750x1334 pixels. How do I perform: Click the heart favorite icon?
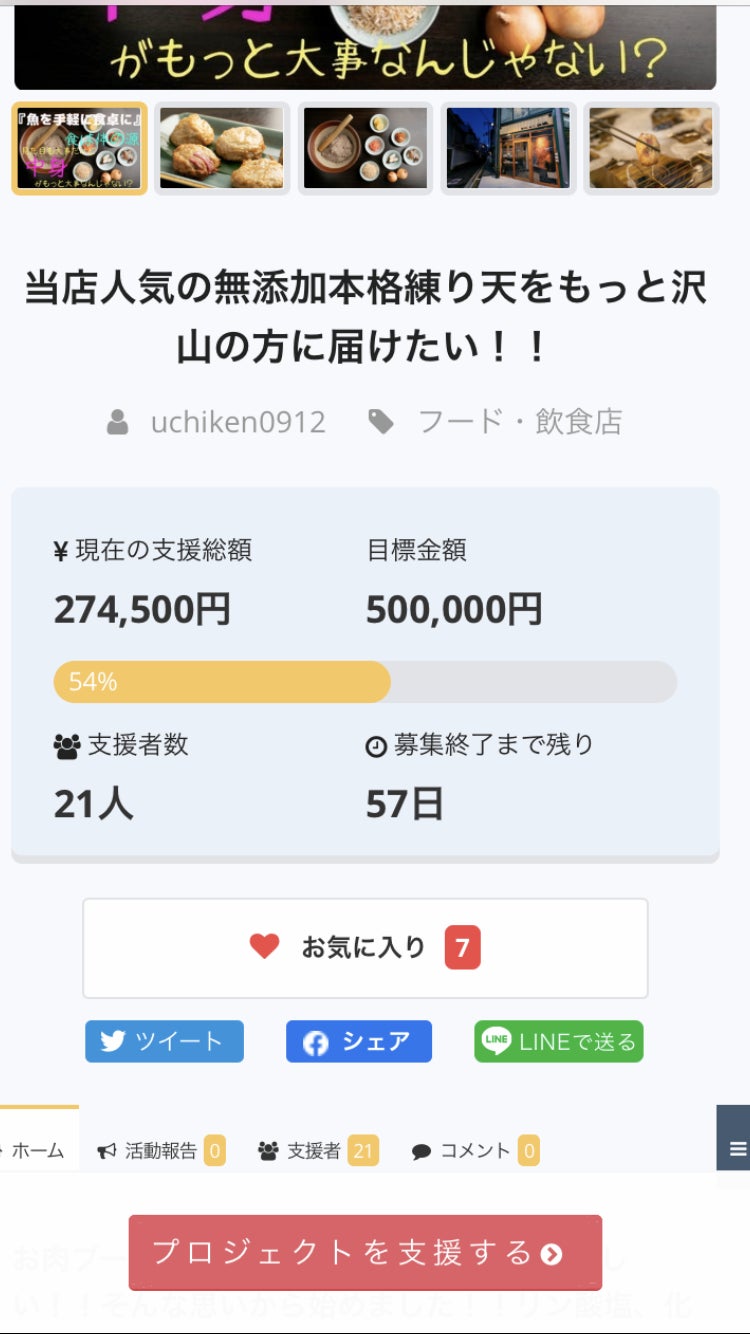coord(264,946)
